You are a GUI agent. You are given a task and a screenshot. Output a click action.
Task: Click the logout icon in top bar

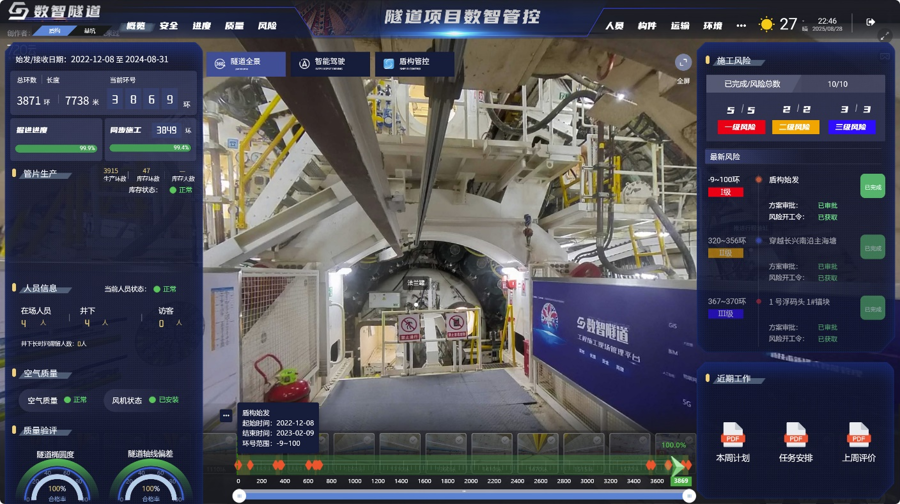pos(870,22)
